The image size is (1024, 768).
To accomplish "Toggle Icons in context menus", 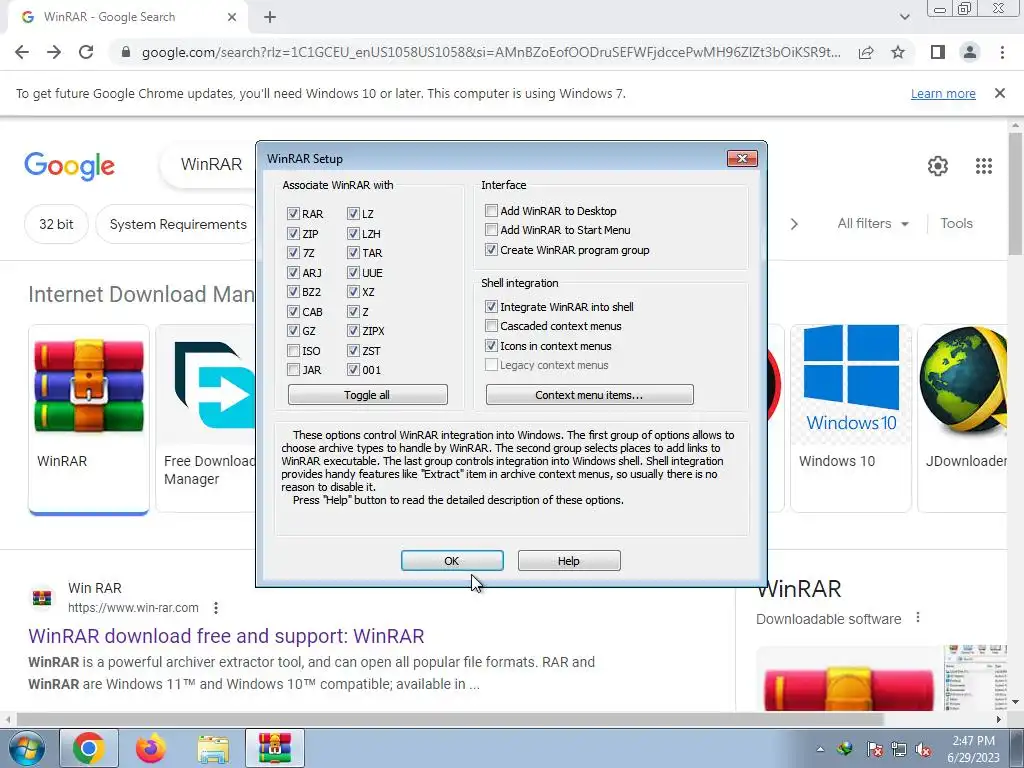I will 491,345.
